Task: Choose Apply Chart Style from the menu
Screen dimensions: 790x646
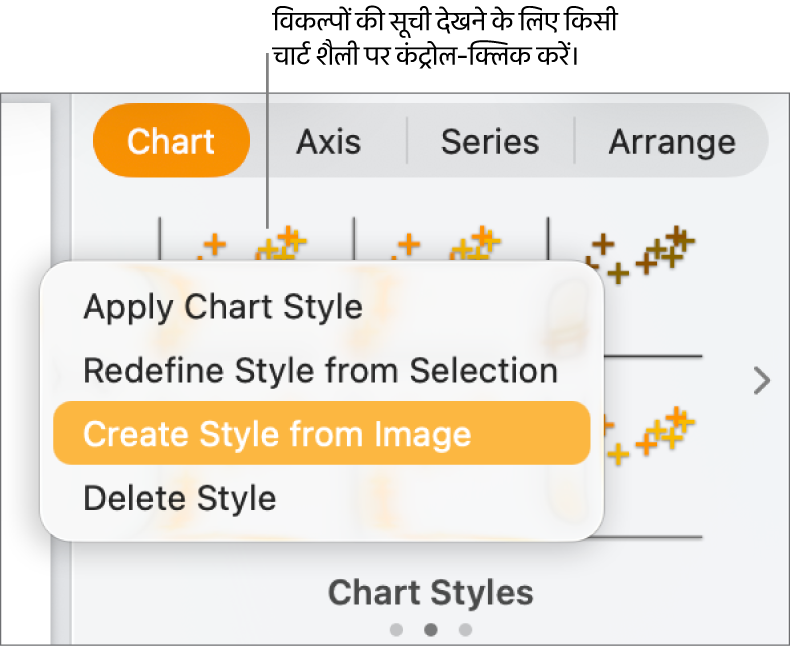Action: click(222, 307)
